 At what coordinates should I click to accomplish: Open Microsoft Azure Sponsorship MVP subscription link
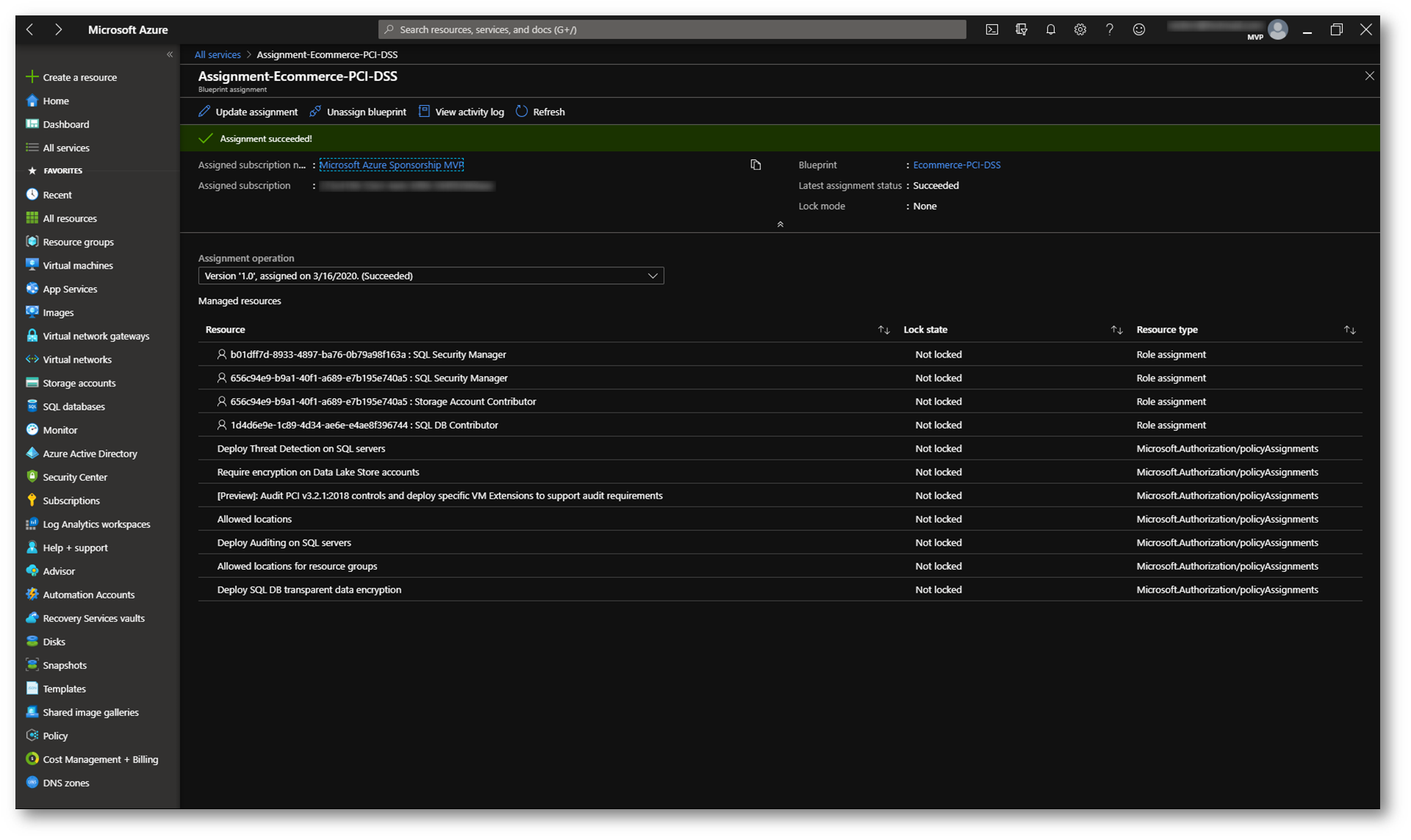(391, 164)
